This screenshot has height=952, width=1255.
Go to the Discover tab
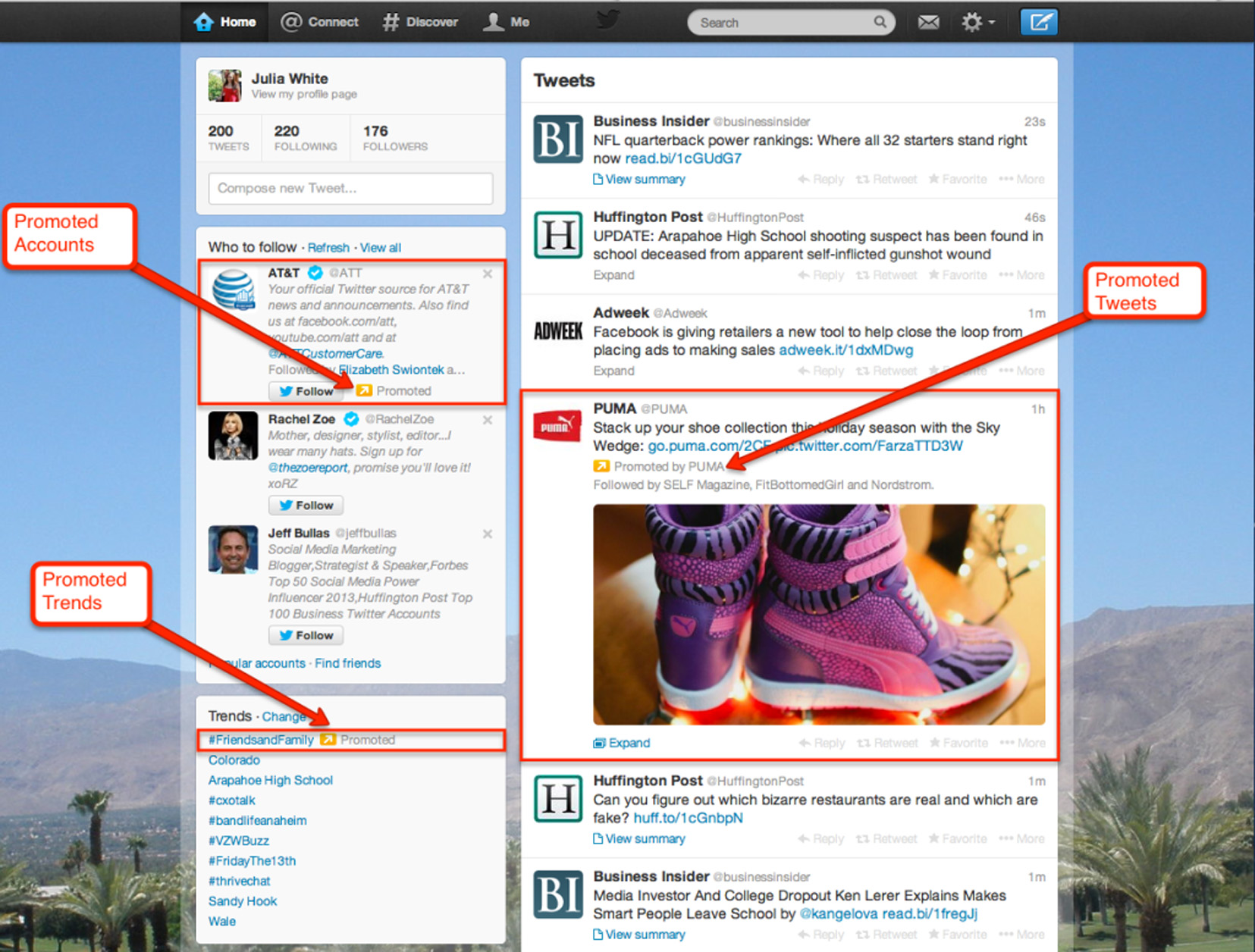pos(420,22)
